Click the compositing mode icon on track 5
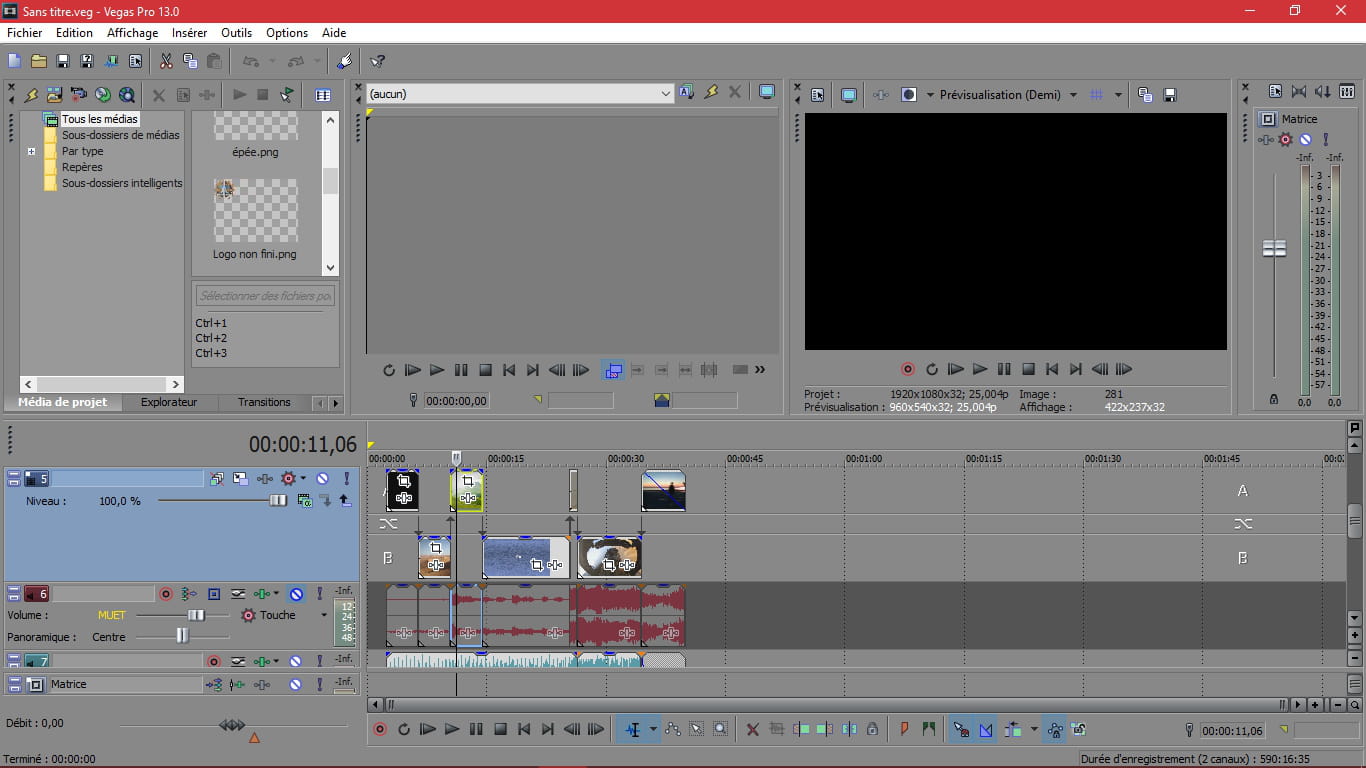The image size is (1366, 768). click(x=305, y=500)
